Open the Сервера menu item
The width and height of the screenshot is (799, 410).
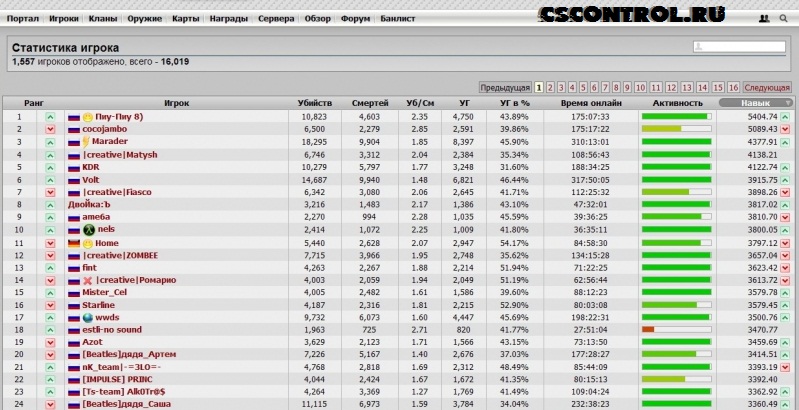pos(276,19)
